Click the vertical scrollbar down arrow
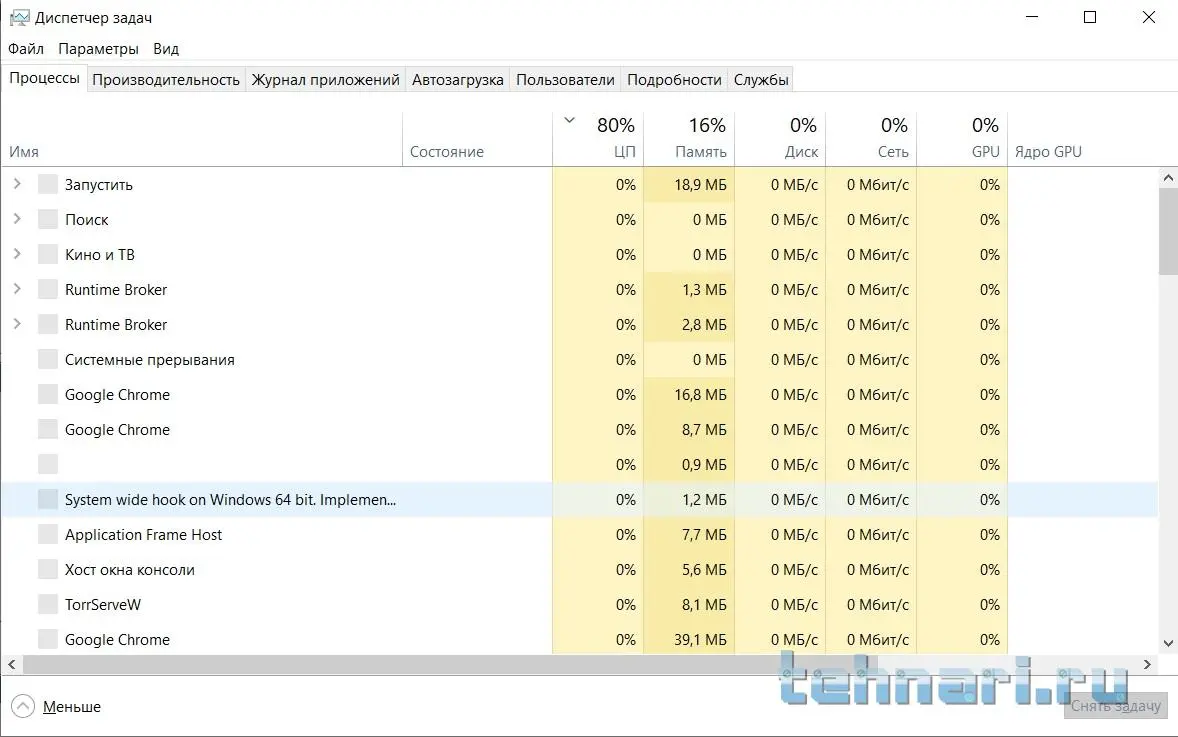The image size is (1178, 737). click(1168, 644)
